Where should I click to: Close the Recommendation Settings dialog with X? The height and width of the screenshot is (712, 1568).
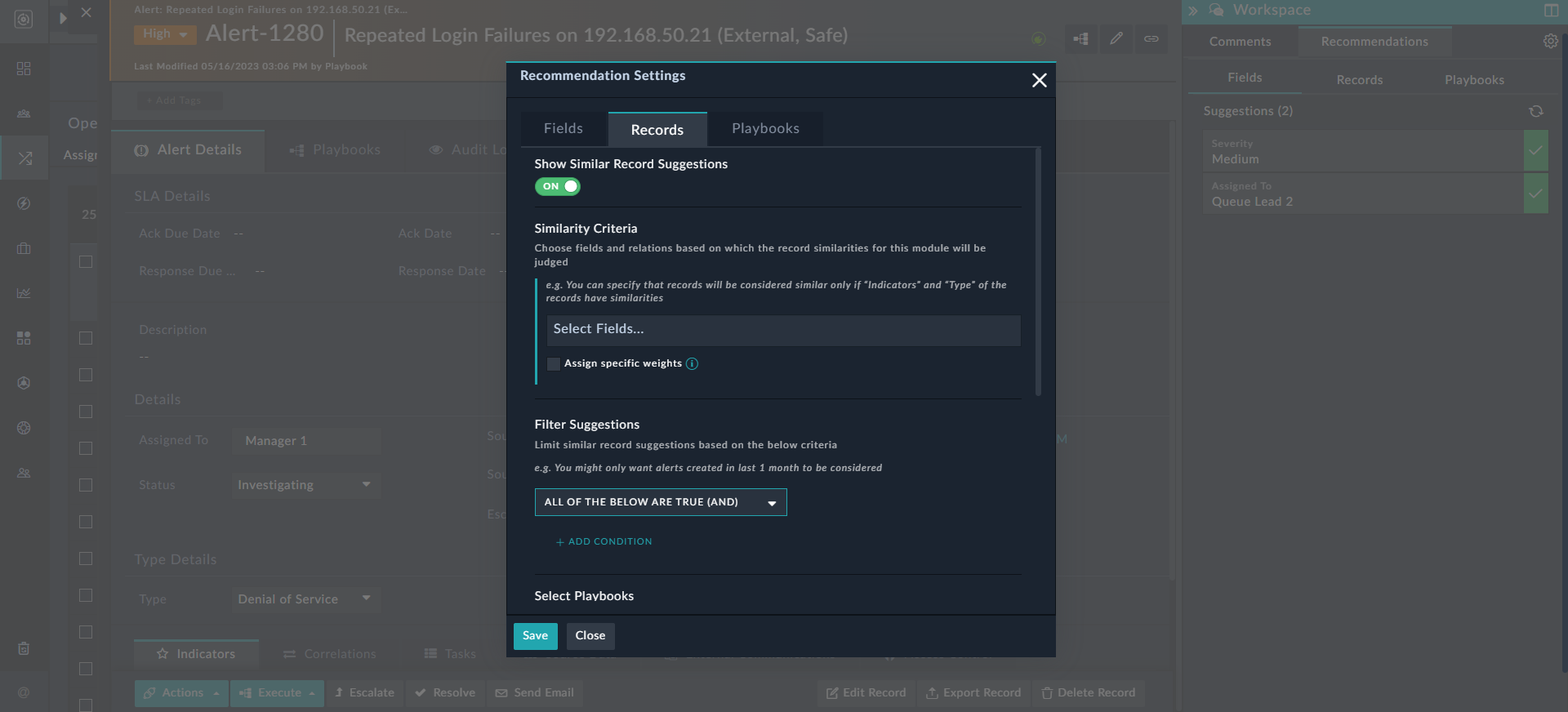1039,80
